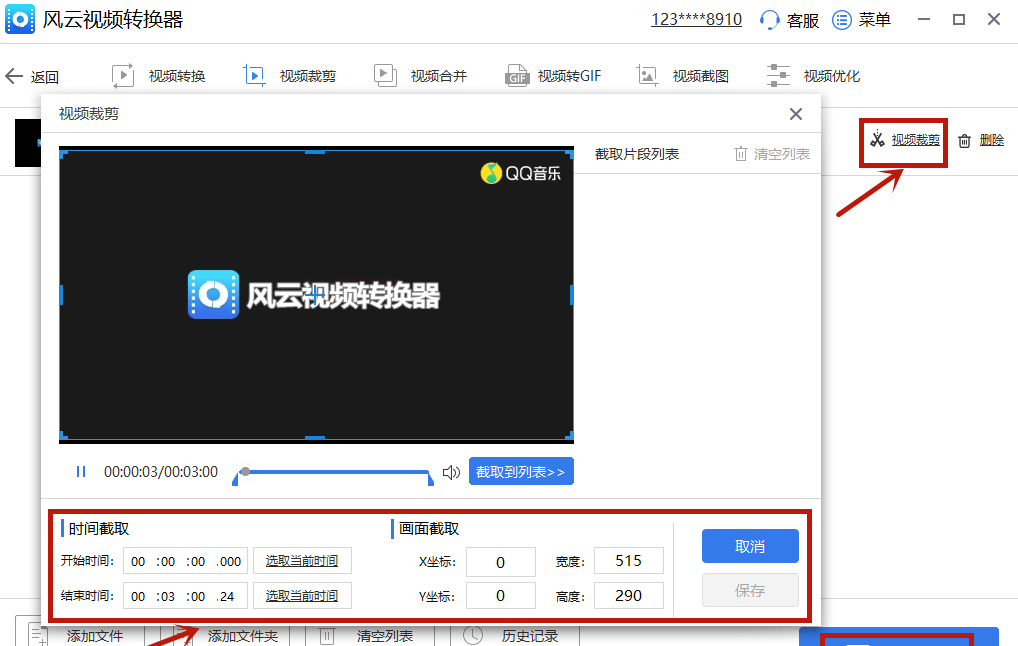Image resolution: width=1018 pixels, height=646 pixels.
Task: Click 选取当前时间 for 结束时间
Action: pyautogui.click(x=302, y=595)
